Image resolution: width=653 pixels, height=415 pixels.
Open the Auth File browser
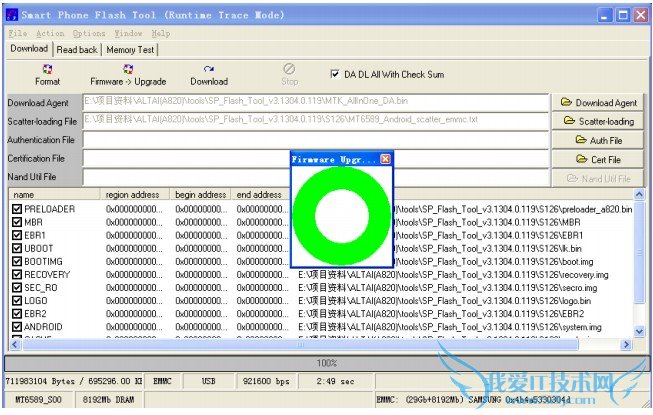599,140
